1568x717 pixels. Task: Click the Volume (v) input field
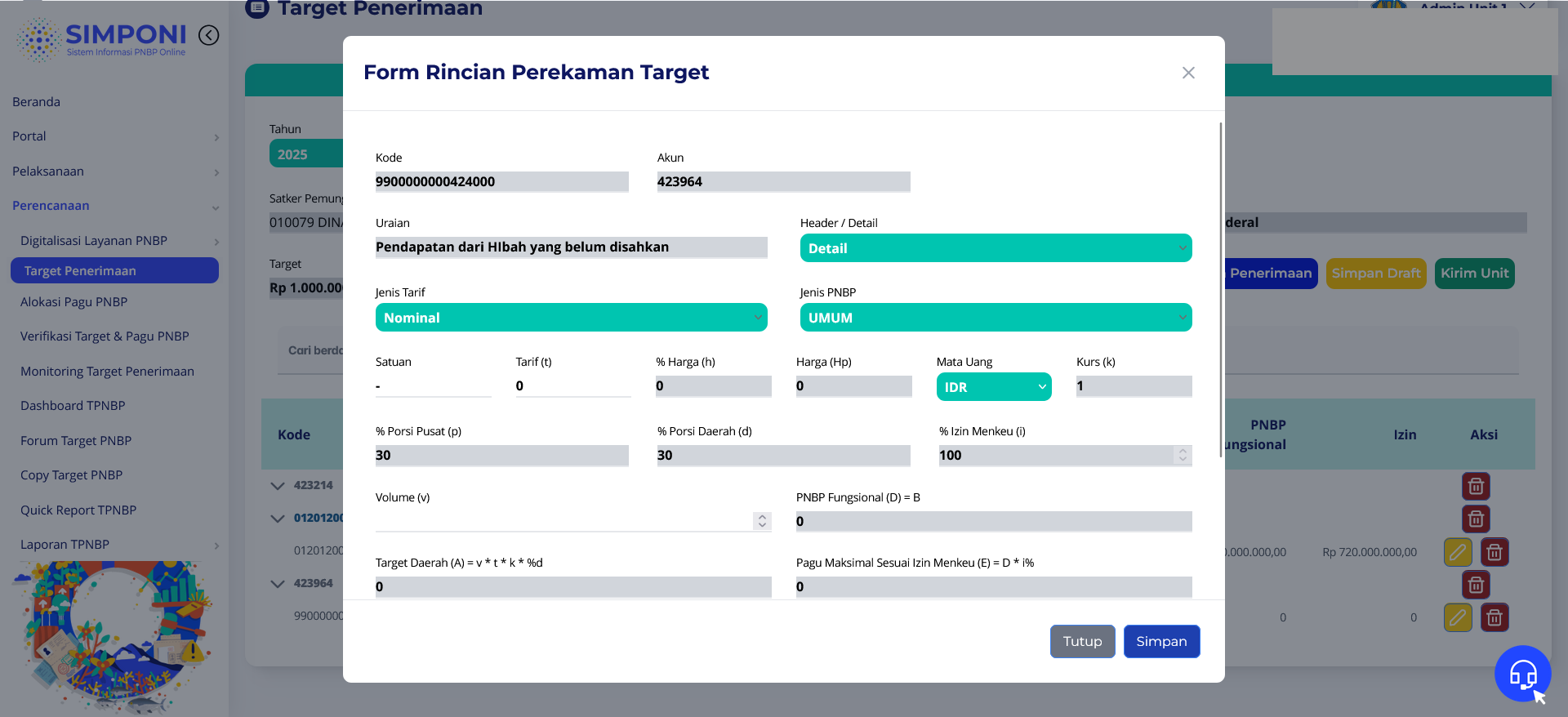pyautogui.click(x=563, y=521)
